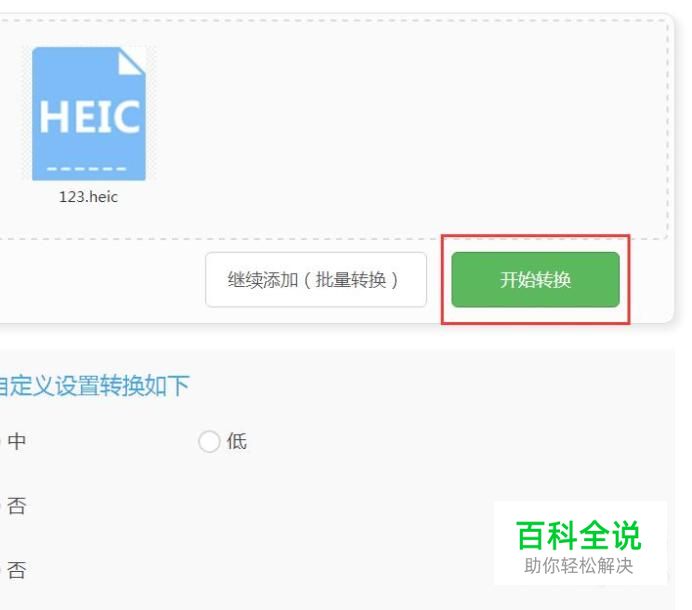Screen dimensions: 692x610
Task: Select the 低 quality radio button circle
Action: point(209,441)
